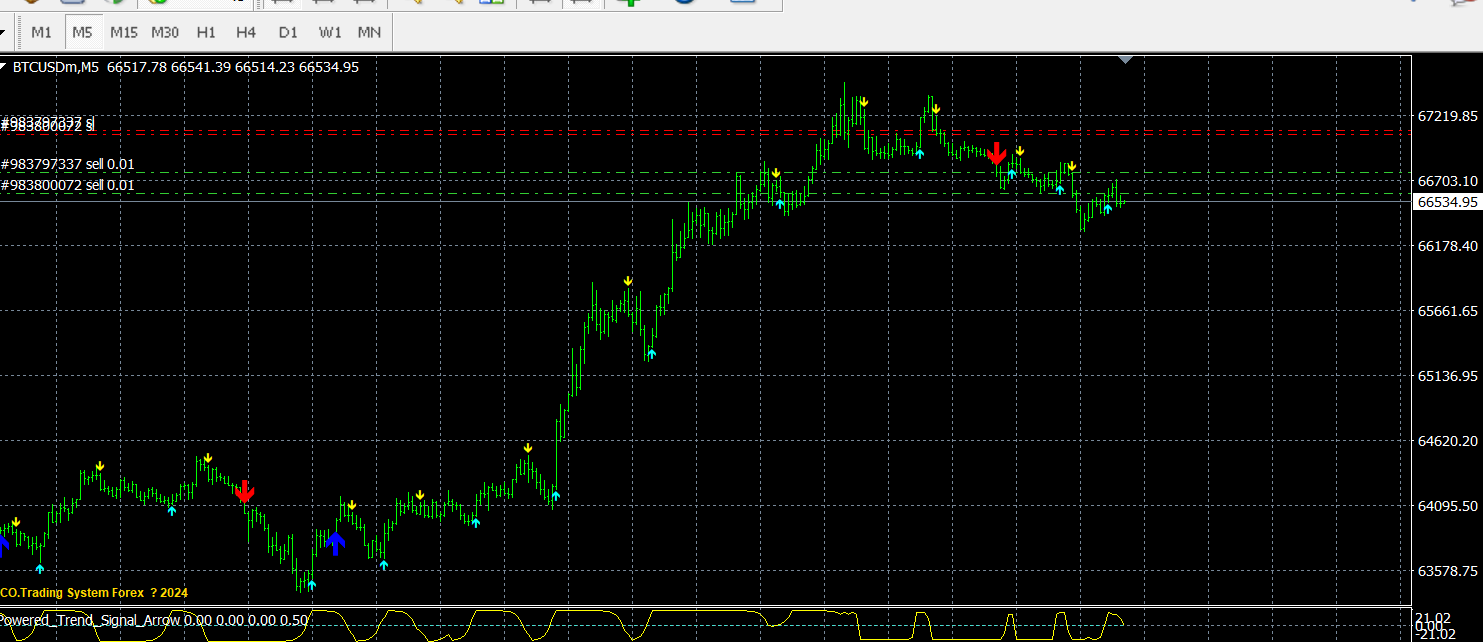The image size is (1483, 642).
Task: Click the yellow arrow at the chart's highest peak
Action: click(864, 101)
